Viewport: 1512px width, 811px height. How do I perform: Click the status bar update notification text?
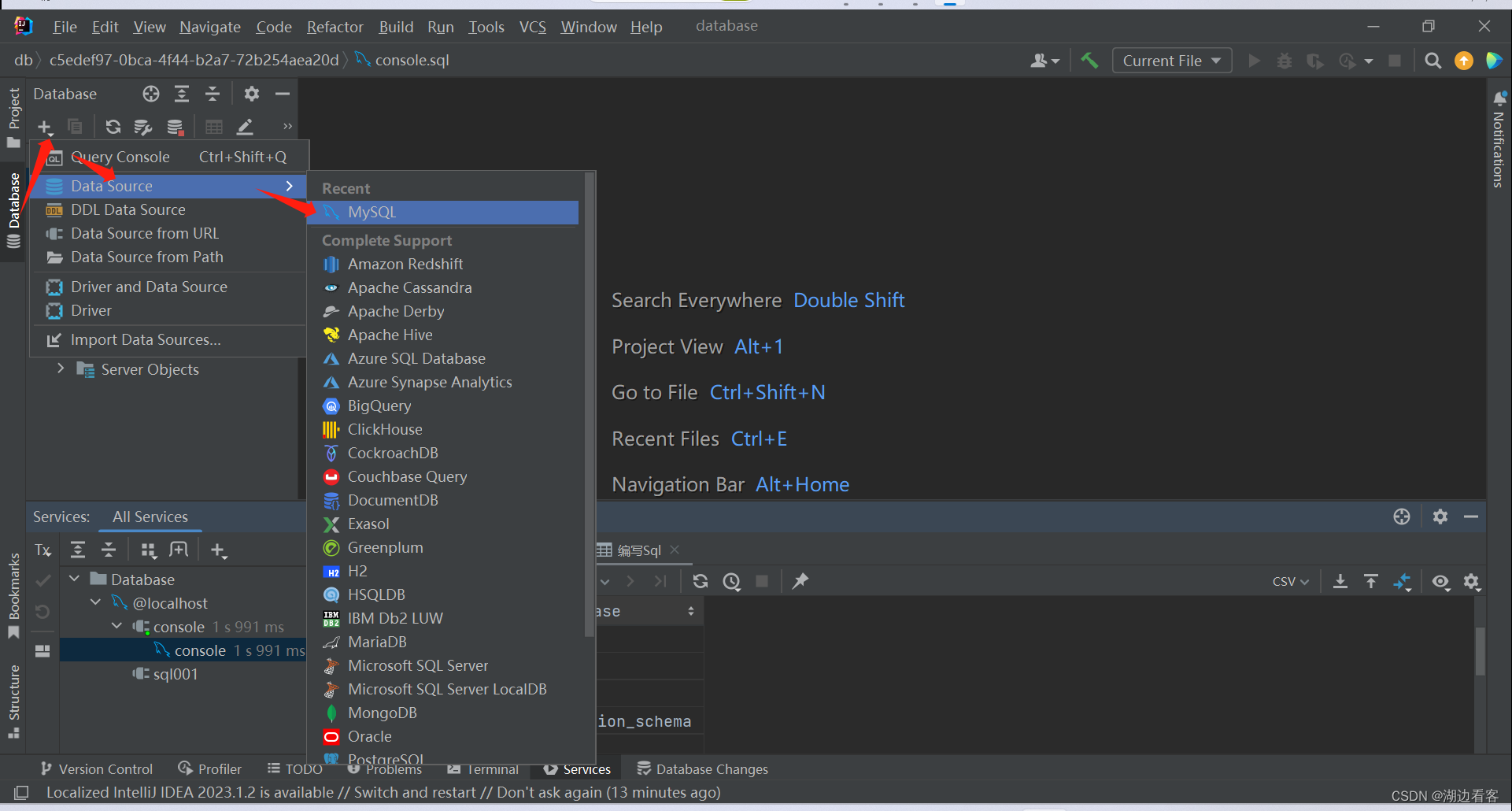click(x=383, y=792)
